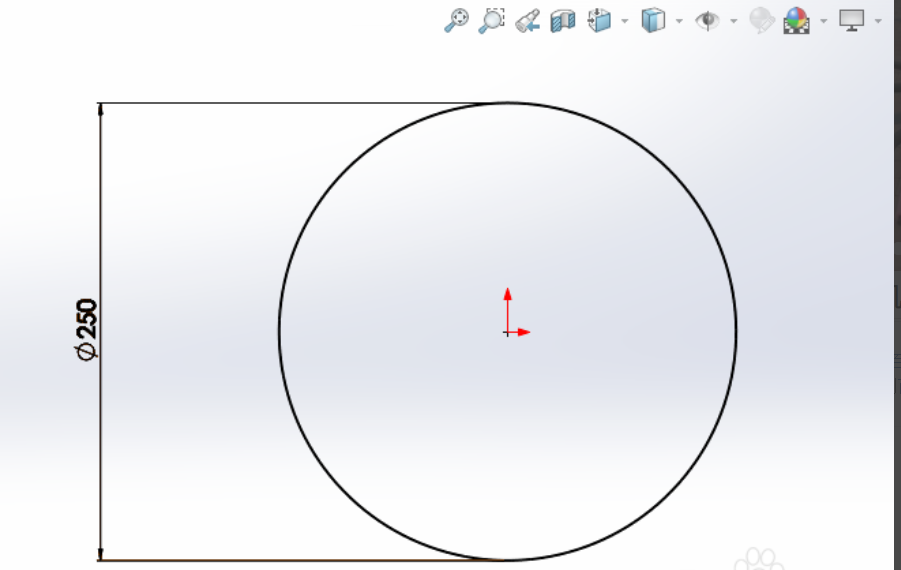The height and width of the screenshot is (570, 901).
Task: Select the Zoom to Area tool
Action: tap(492, 21)
